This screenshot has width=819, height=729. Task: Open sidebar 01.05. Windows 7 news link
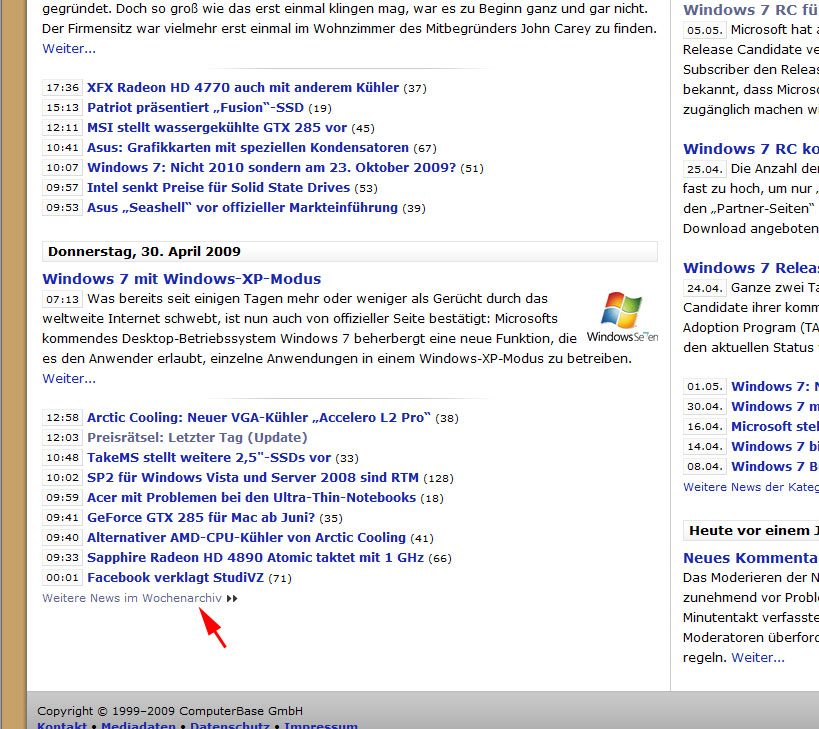pyautogui.click(x=775, y=386)
